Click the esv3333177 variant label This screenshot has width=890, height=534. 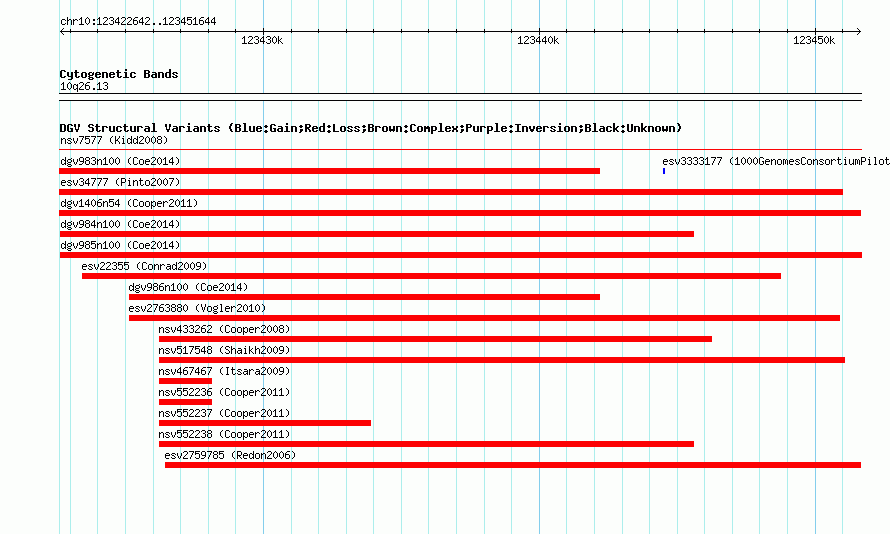[776, 161]
